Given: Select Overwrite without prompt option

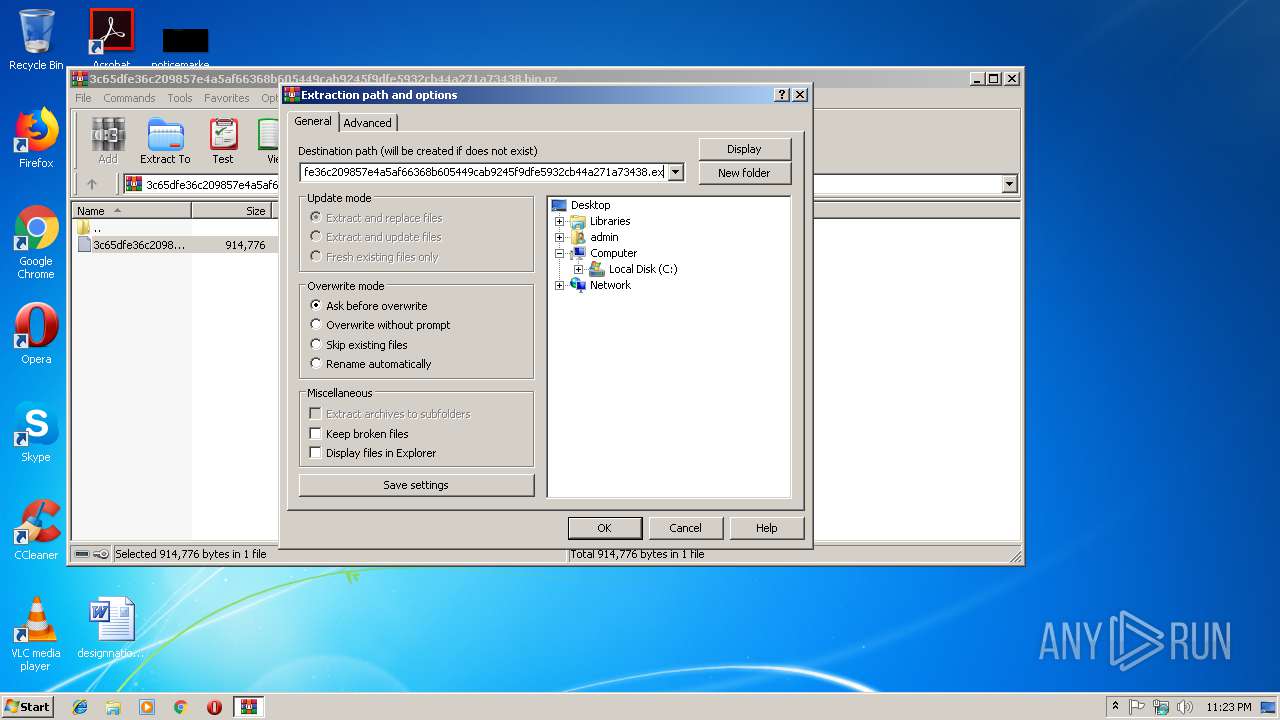Looking at the screenshot, I should click(316, 325).
